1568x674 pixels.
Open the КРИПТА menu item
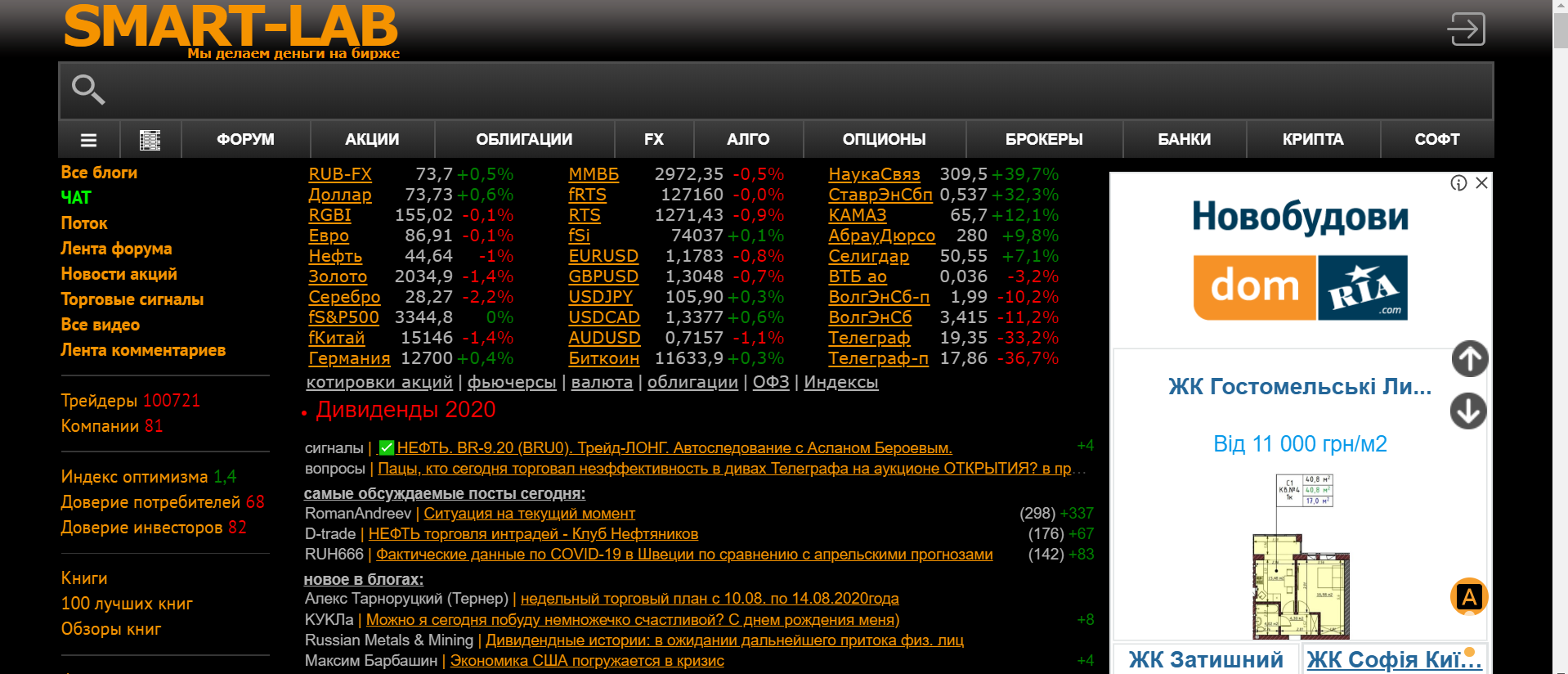coord(1313,140)
